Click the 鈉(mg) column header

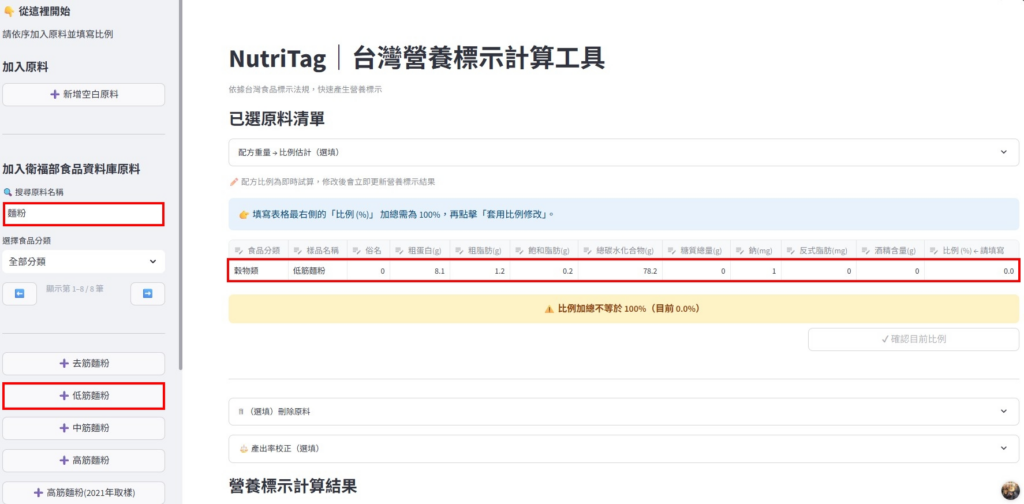756,250
